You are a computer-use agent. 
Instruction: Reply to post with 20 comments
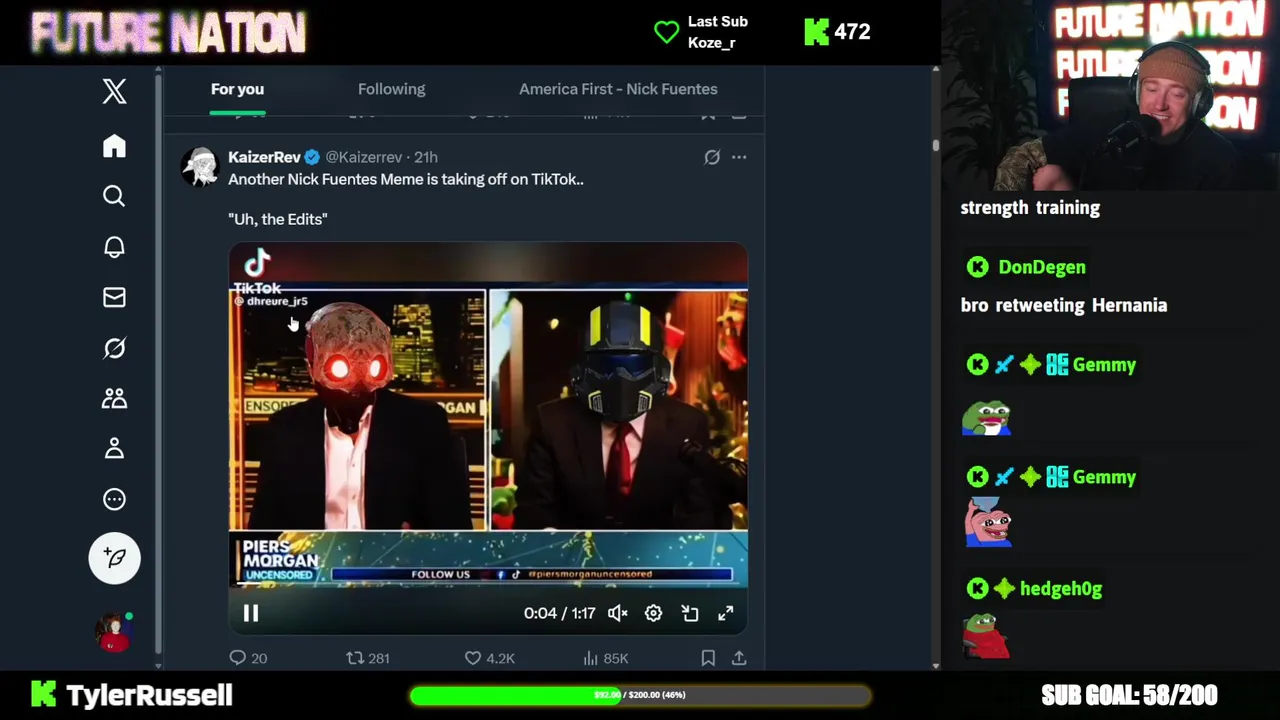[x=248, y=658]
